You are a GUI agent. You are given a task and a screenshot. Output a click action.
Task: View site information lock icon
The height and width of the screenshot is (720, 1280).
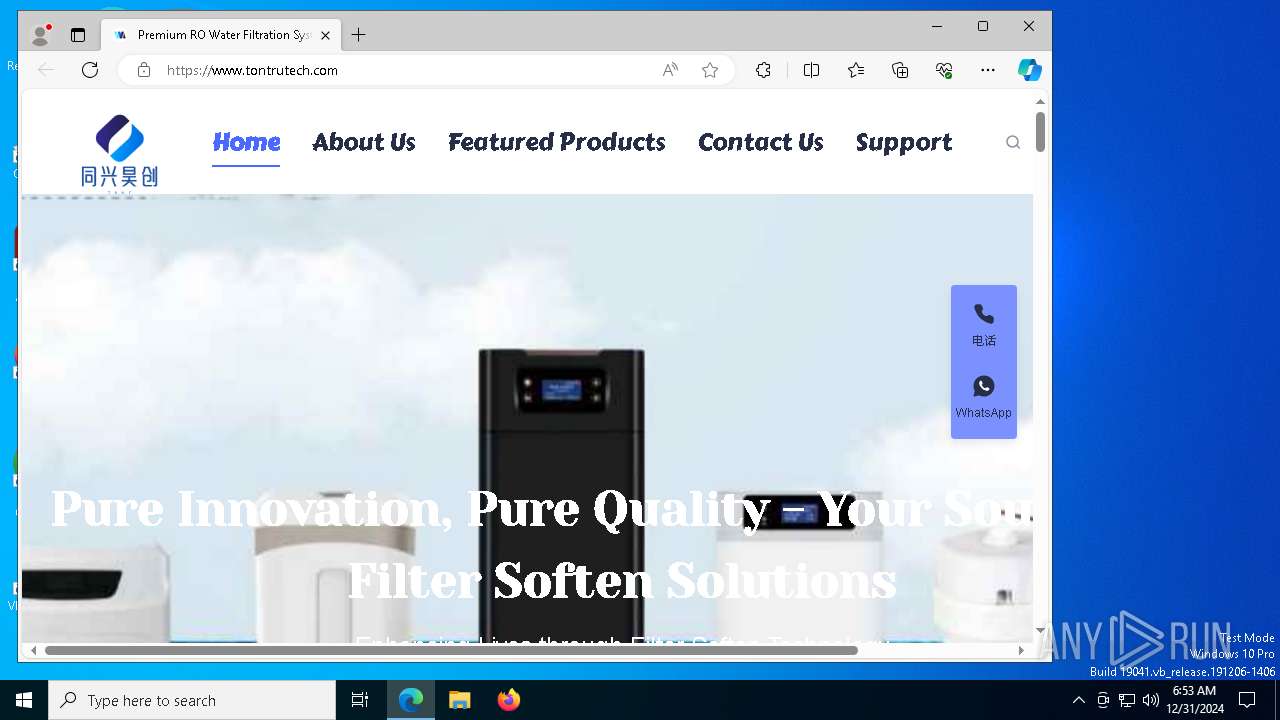coord(144,70)
